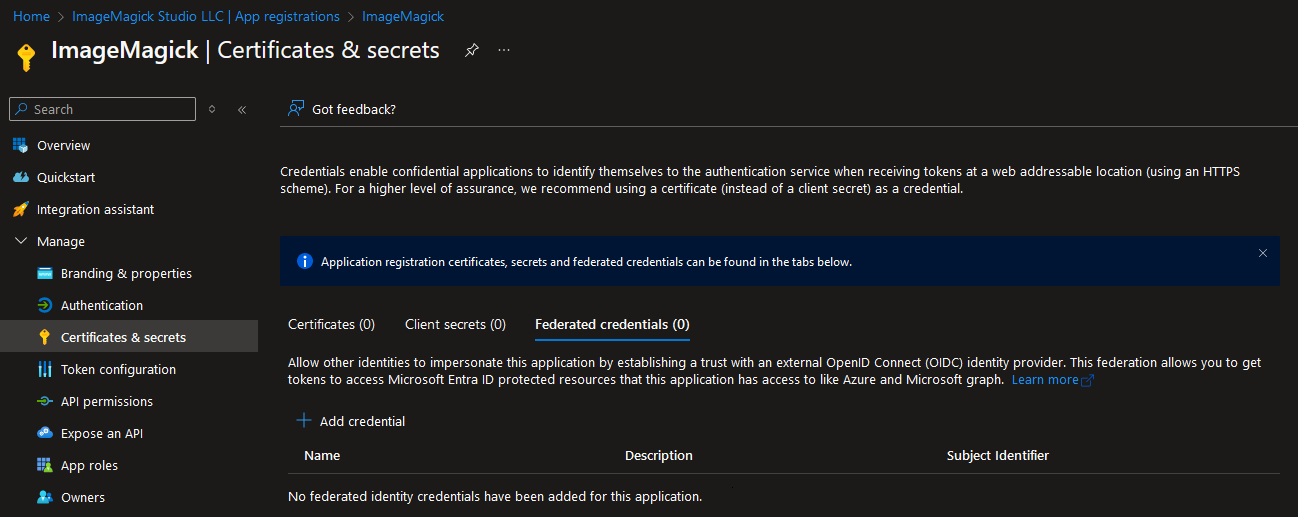Click Add credential
This screenshot has height=517, width=1298.
pos(351,421)
